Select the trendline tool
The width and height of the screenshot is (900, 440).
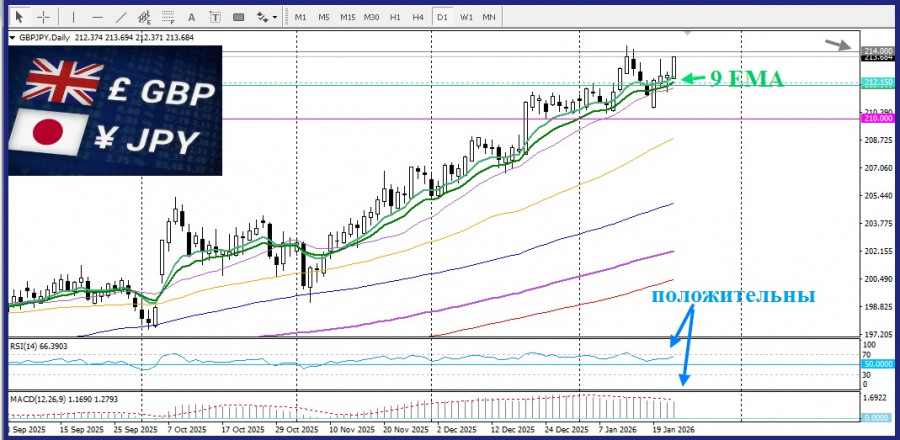(121, 17)
